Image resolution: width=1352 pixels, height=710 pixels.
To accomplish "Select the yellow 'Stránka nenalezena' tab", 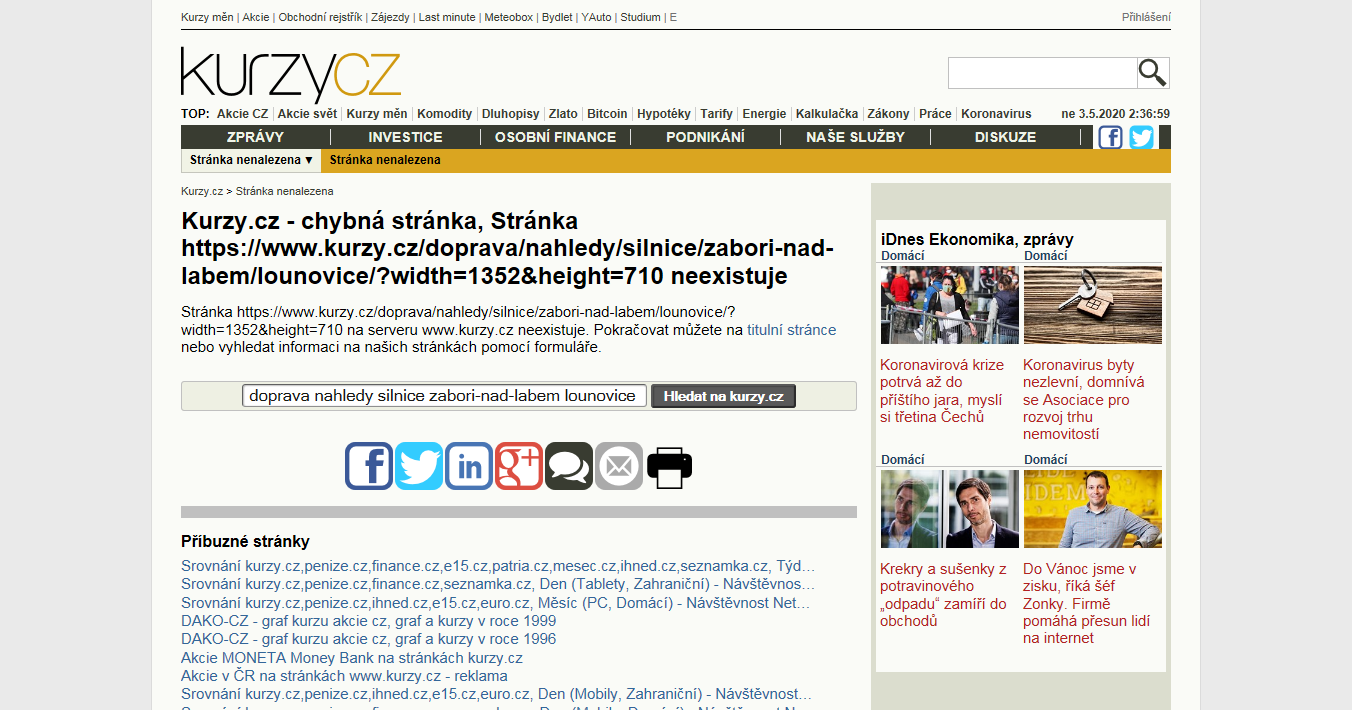I will tap(385, 160).
